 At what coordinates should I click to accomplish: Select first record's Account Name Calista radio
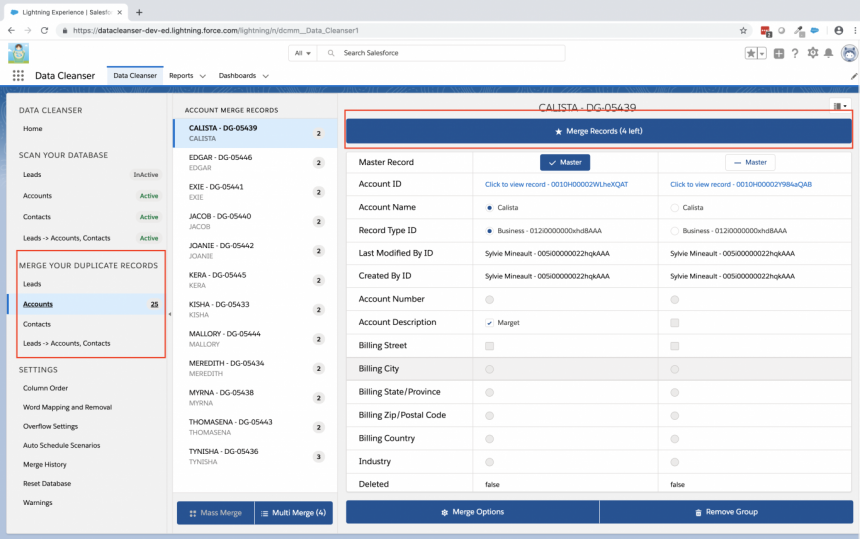pos(489,208)
